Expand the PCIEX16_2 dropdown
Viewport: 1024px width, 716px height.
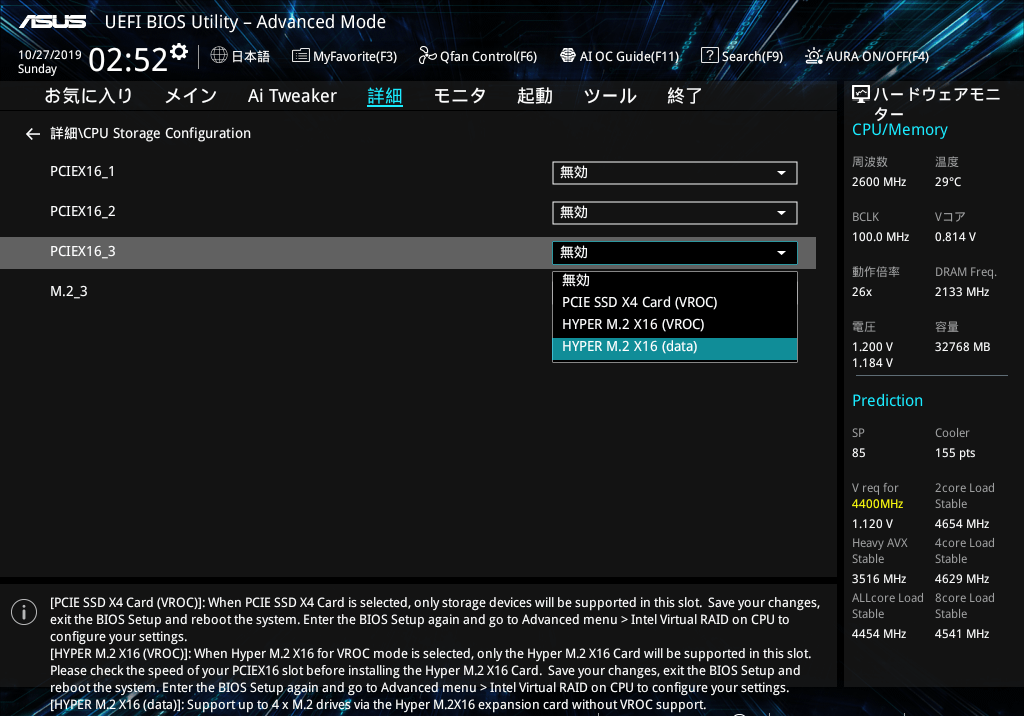point(675,213)
